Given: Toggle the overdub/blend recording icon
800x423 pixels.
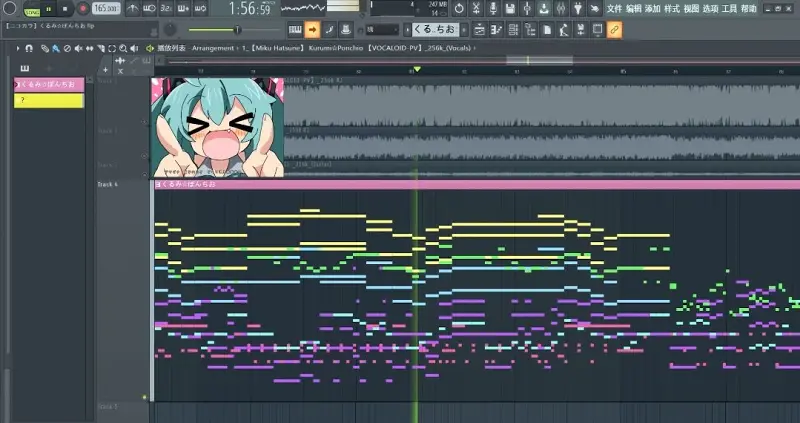Looking at the screenshot, I should 183,9.
